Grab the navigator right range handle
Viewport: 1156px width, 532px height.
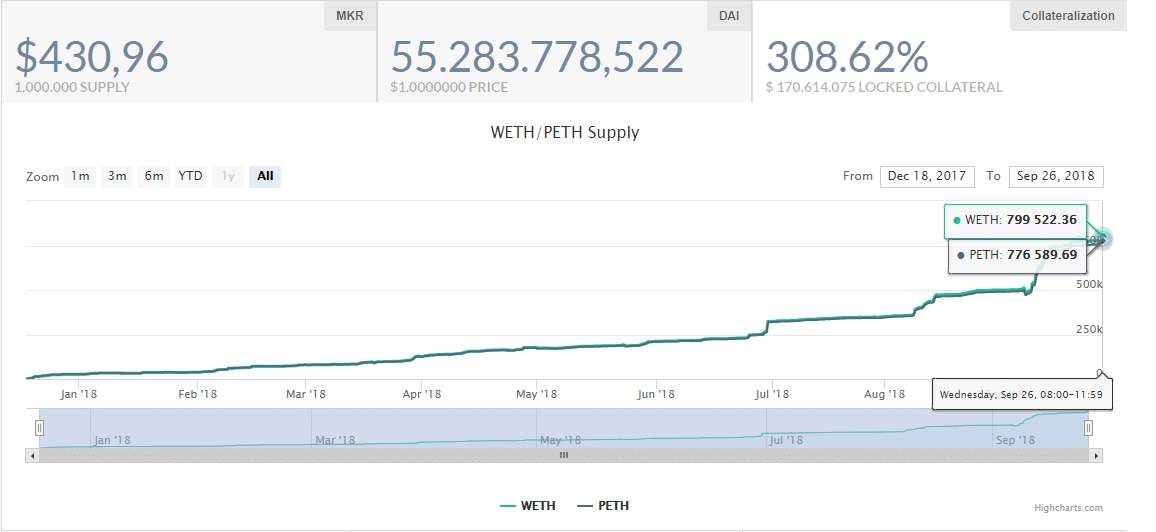(x=1088, y=427)
